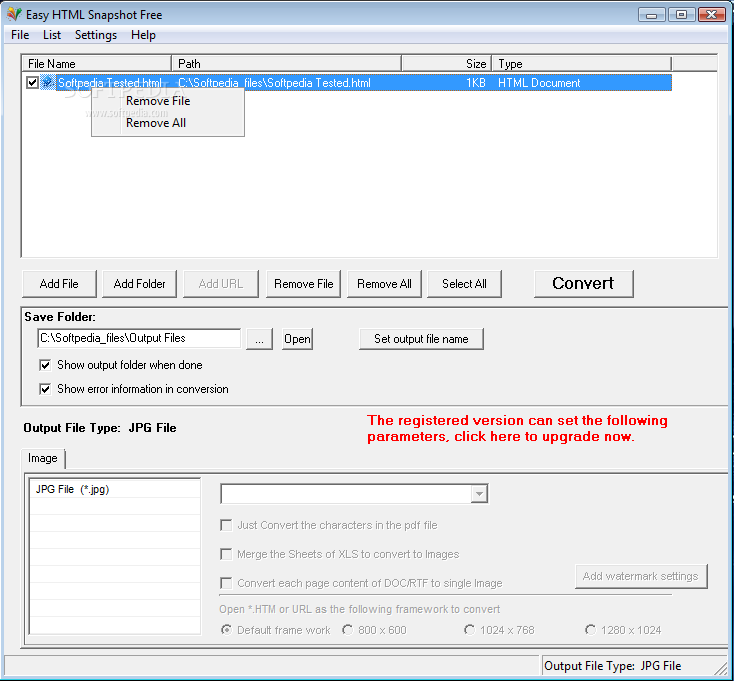Click the Add URL button
Screen dimensions: 734x681
click(221, 284)
